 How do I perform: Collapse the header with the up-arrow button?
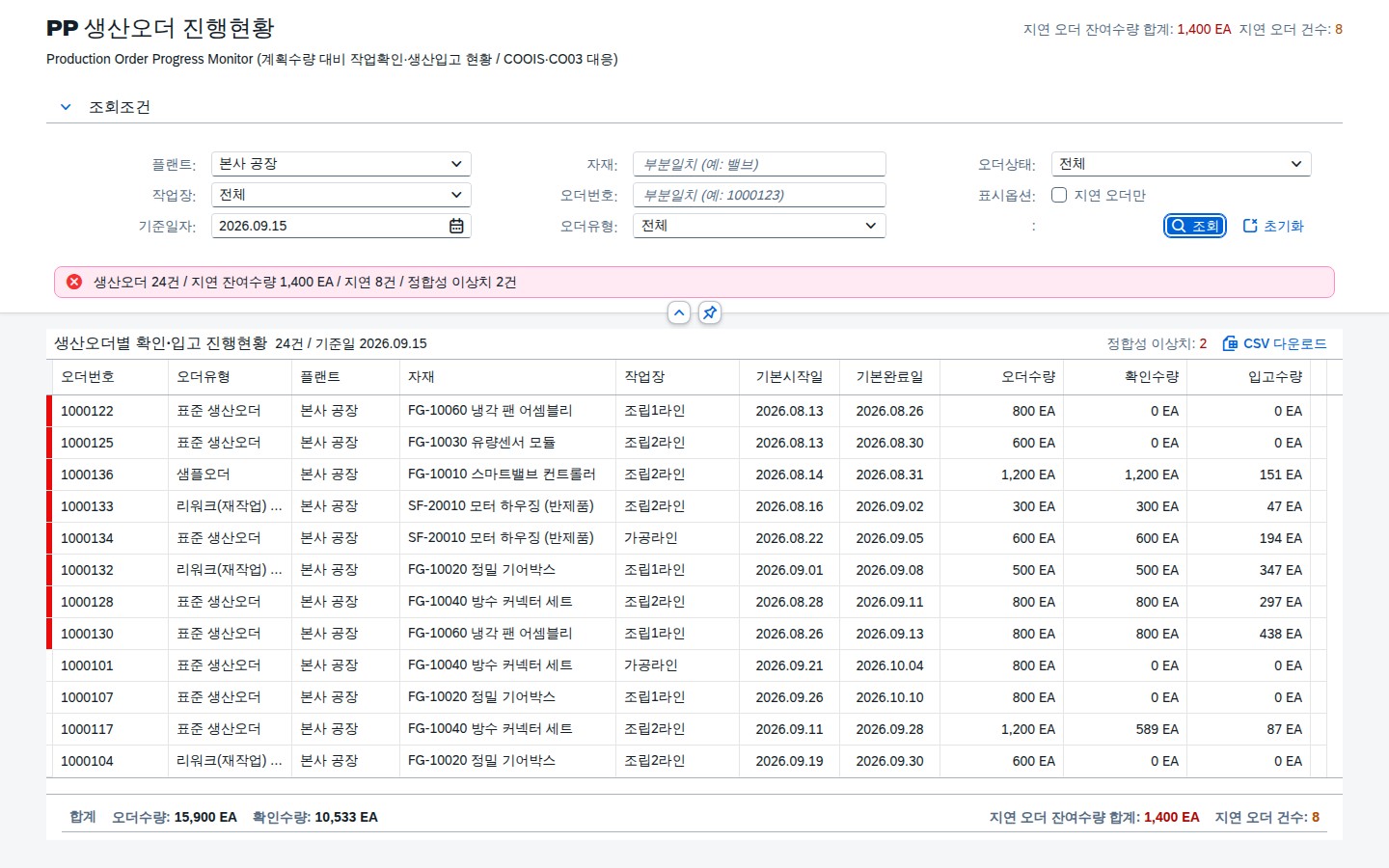click(x=679, y=312)
